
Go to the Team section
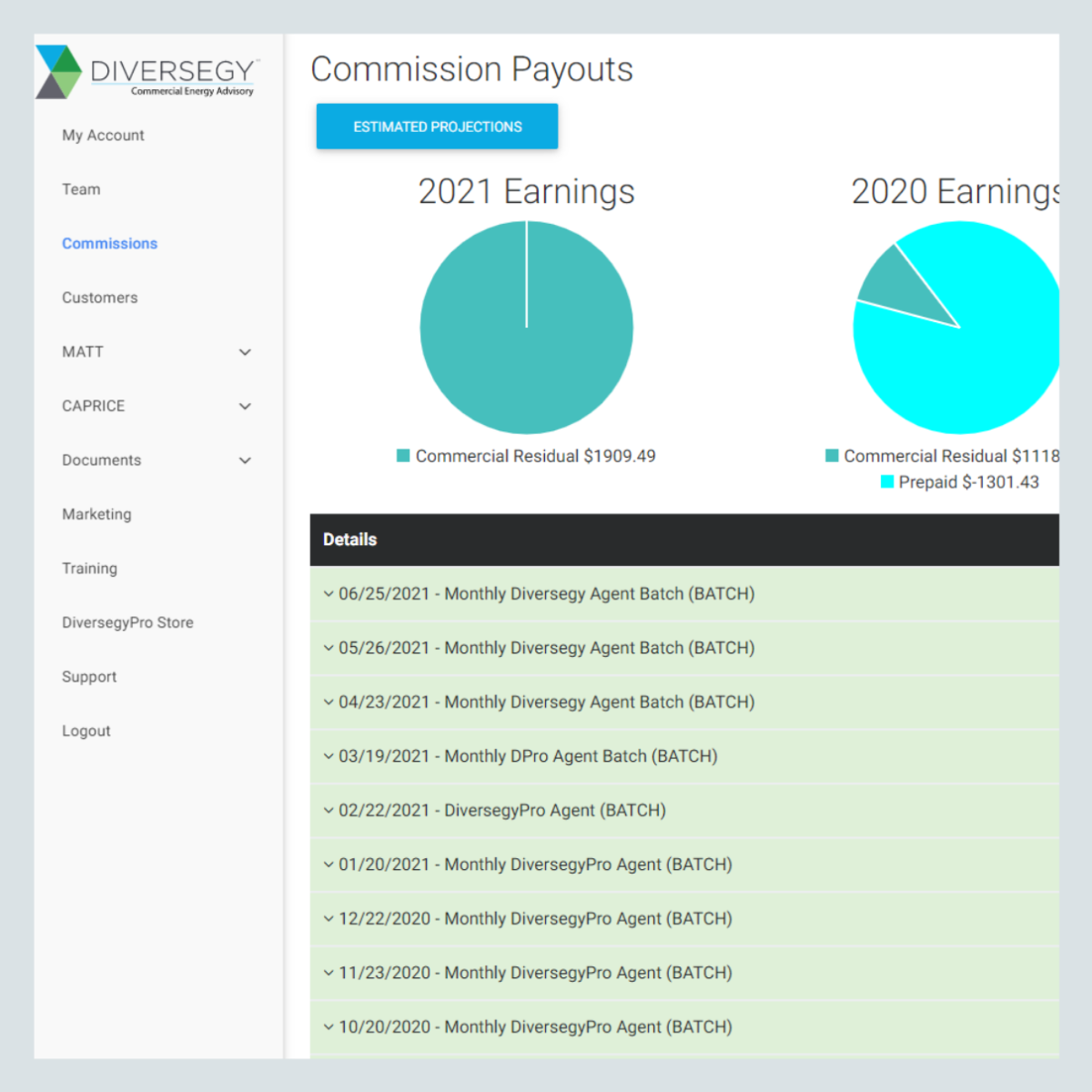point(81,189)
